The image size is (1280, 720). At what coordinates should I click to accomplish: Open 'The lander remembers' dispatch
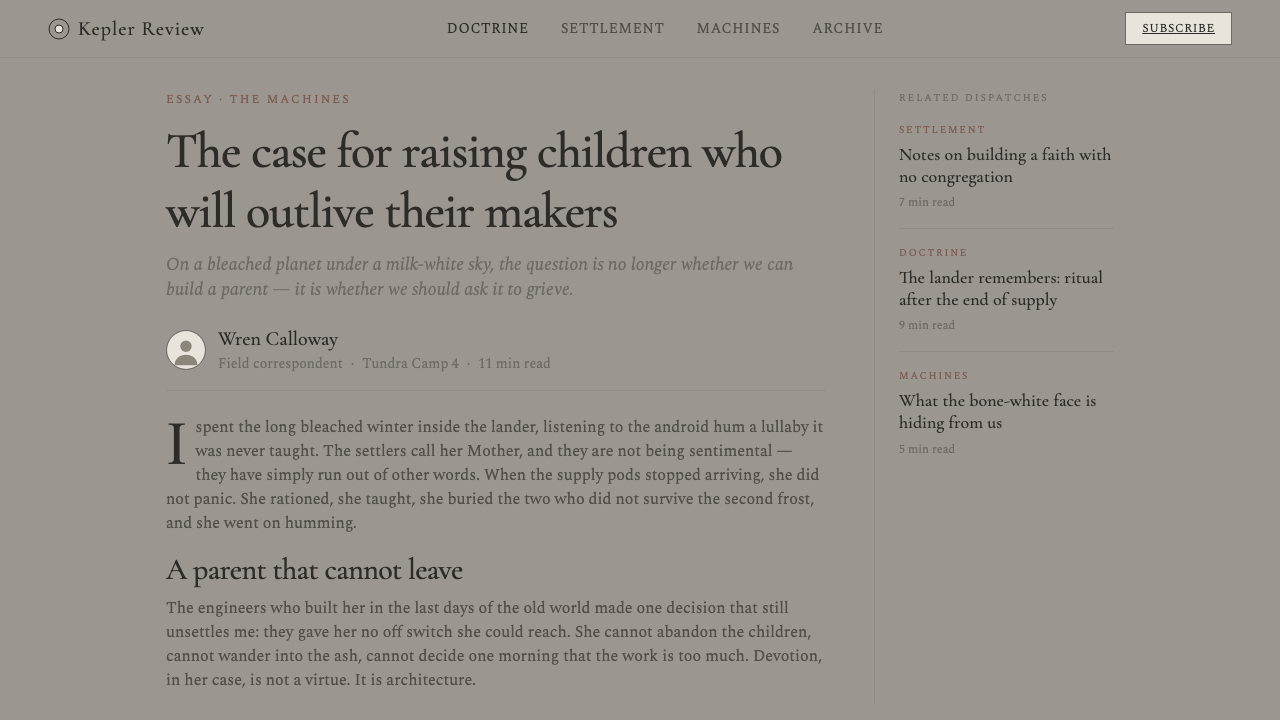coord(1001,289)
